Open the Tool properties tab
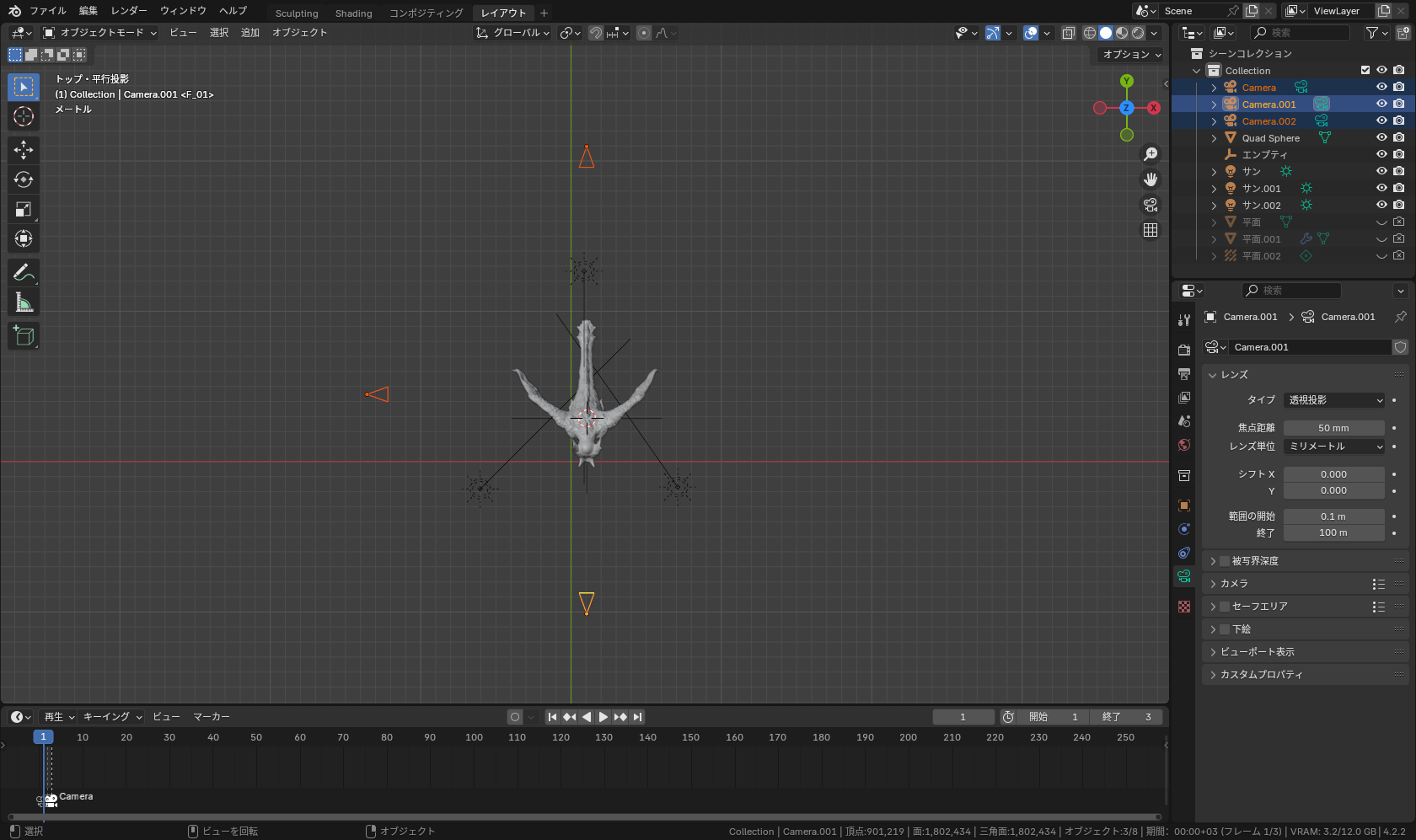 coord(1184,320)
